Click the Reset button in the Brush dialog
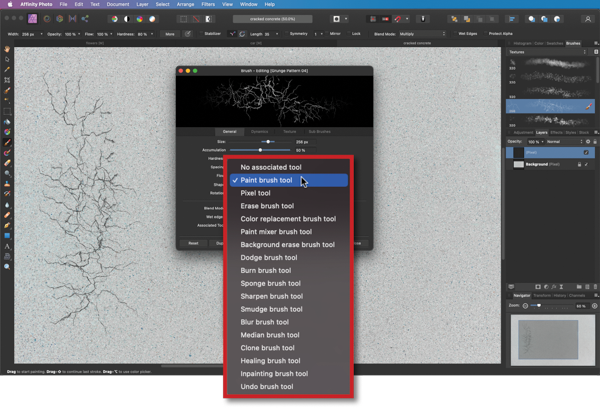The height and width of the screenshot is (408, 600). pyautogui.click(x=193, y=243)
